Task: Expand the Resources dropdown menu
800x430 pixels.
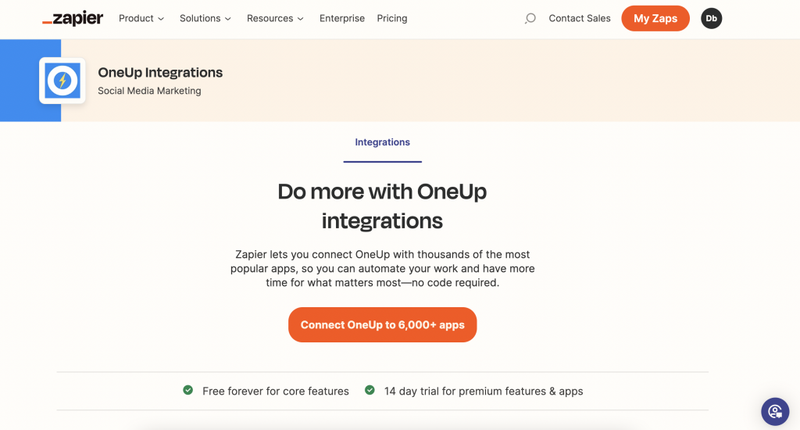Action: point(275,18)
